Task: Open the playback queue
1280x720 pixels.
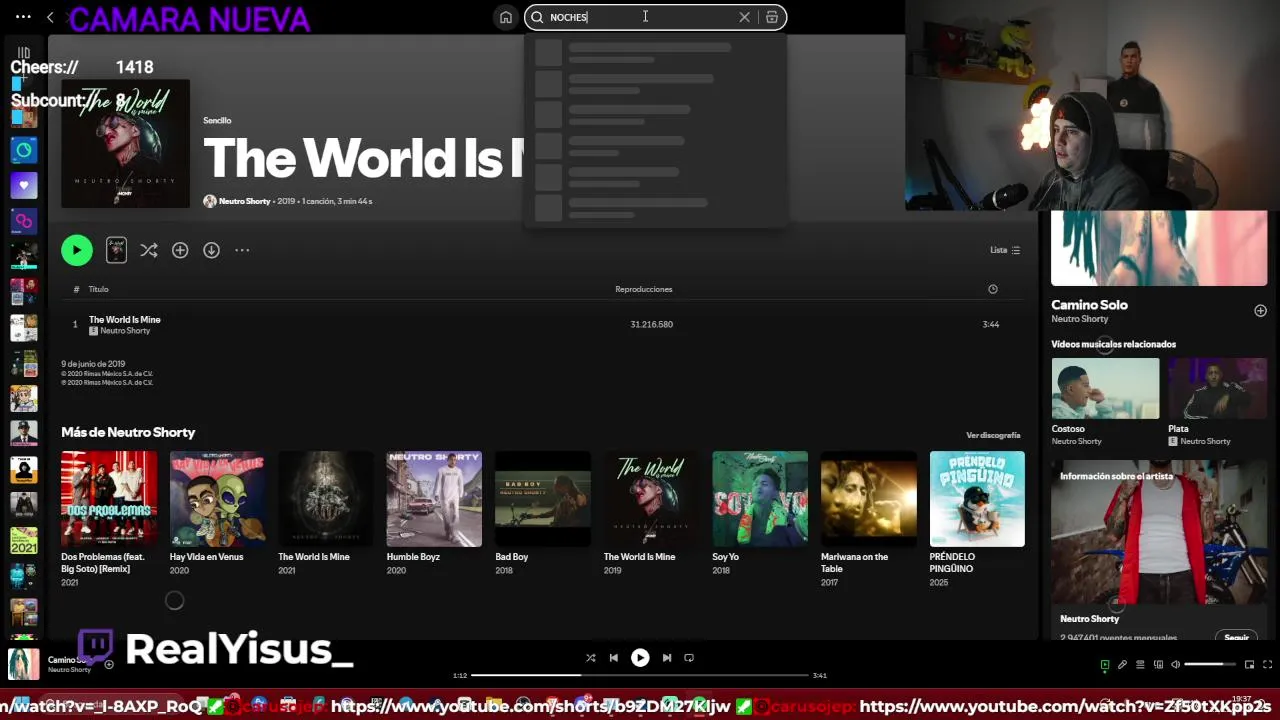Action: [1140, 665]
